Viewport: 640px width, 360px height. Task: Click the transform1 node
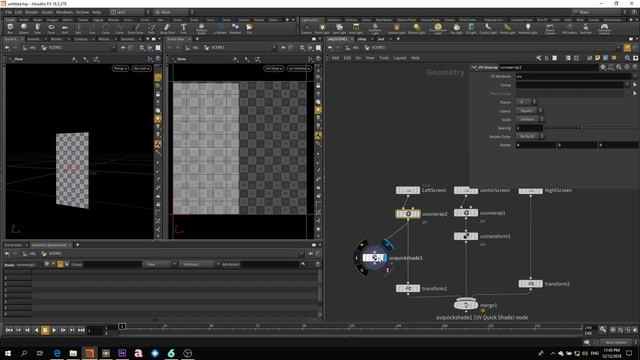tap(408, 289)
